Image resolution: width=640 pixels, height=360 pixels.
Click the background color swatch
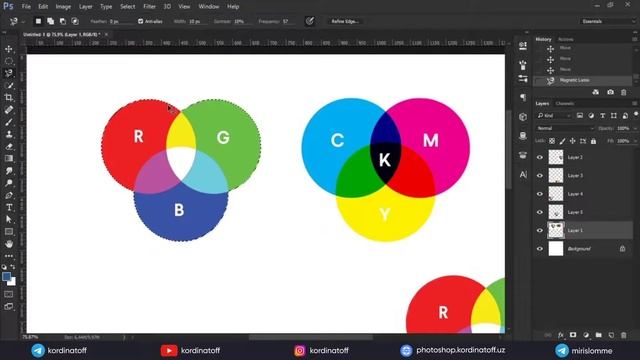tap(12, 282)
